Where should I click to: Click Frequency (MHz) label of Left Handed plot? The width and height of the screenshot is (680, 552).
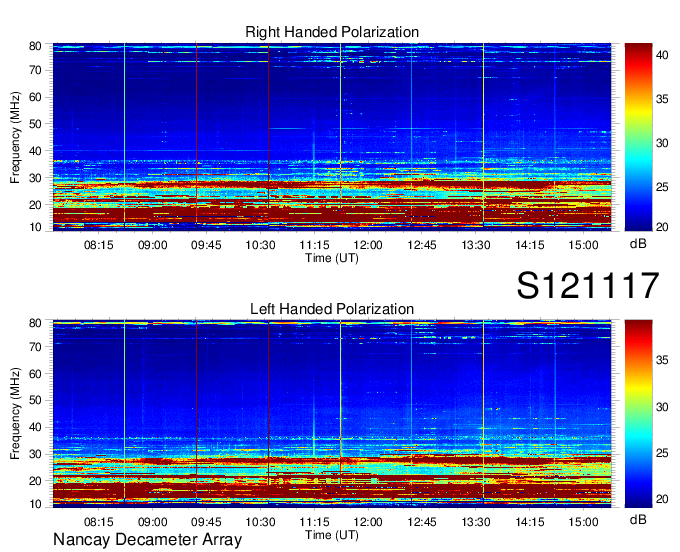pyautogui.click(x=15, y=414)
